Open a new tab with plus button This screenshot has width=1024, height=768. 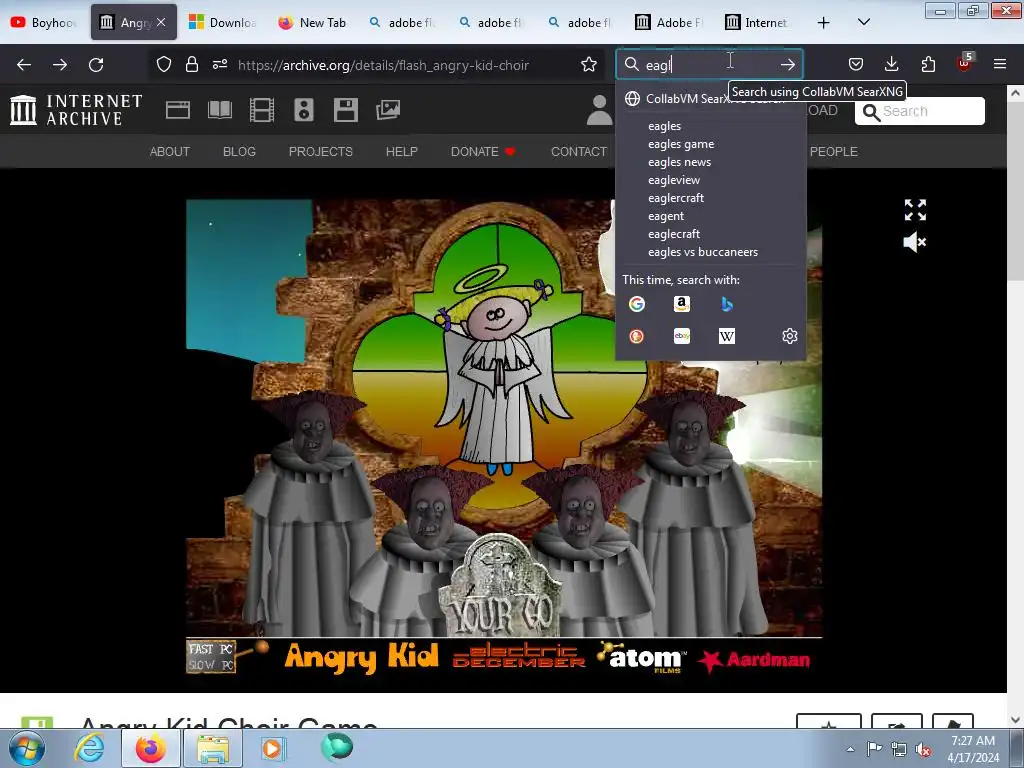coord(824,22)
